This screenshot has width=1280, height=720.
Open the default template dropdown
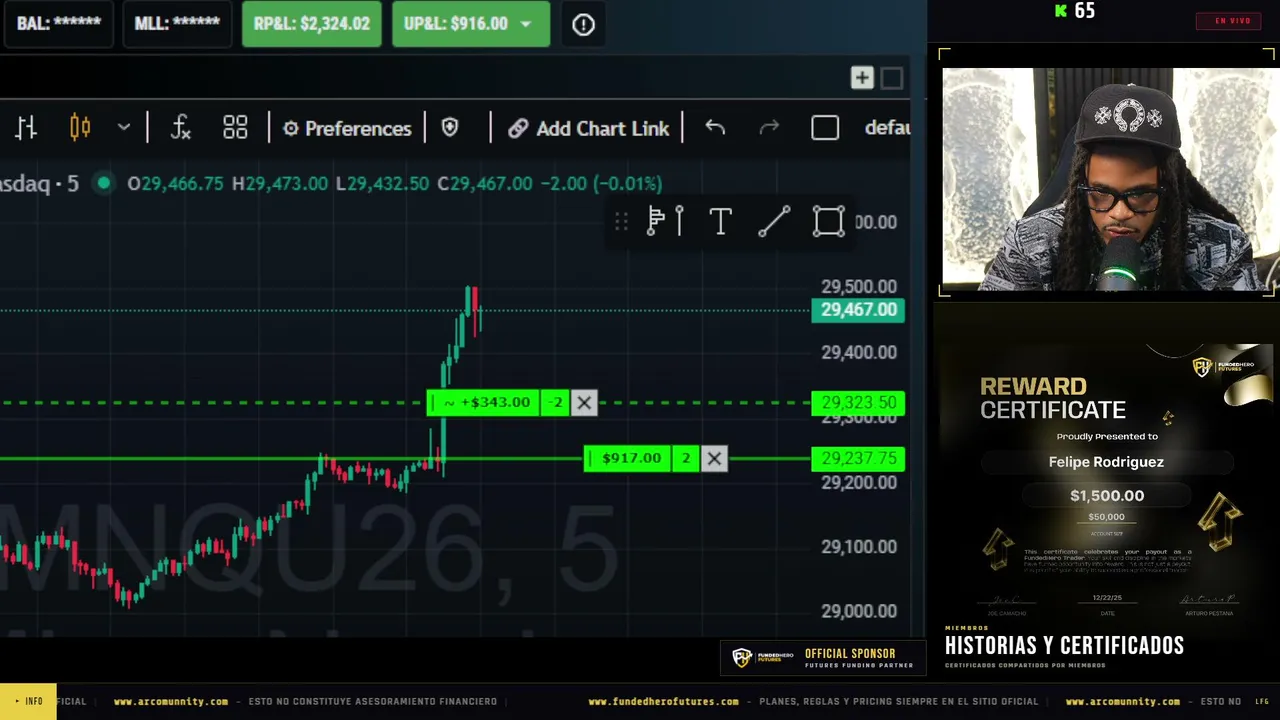pos(887,128)
